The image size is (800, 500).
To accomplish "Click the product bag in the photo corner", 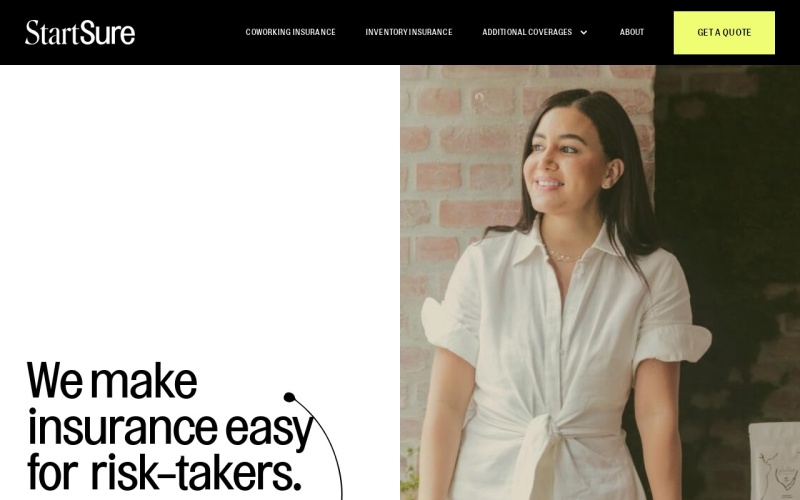I will coord(774,461).
